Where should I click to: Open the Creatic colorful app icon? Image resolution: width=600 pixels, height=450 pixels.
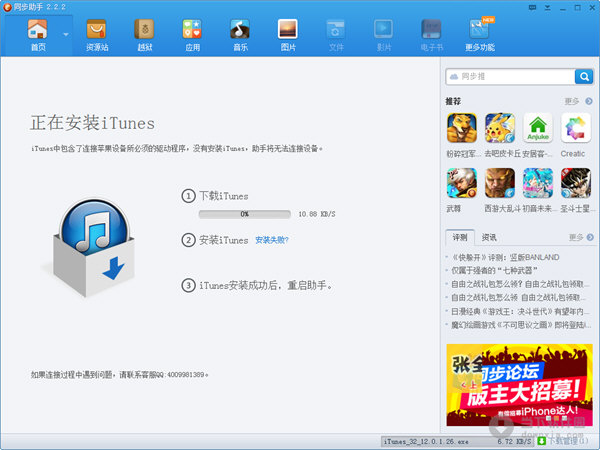point(576,128)
